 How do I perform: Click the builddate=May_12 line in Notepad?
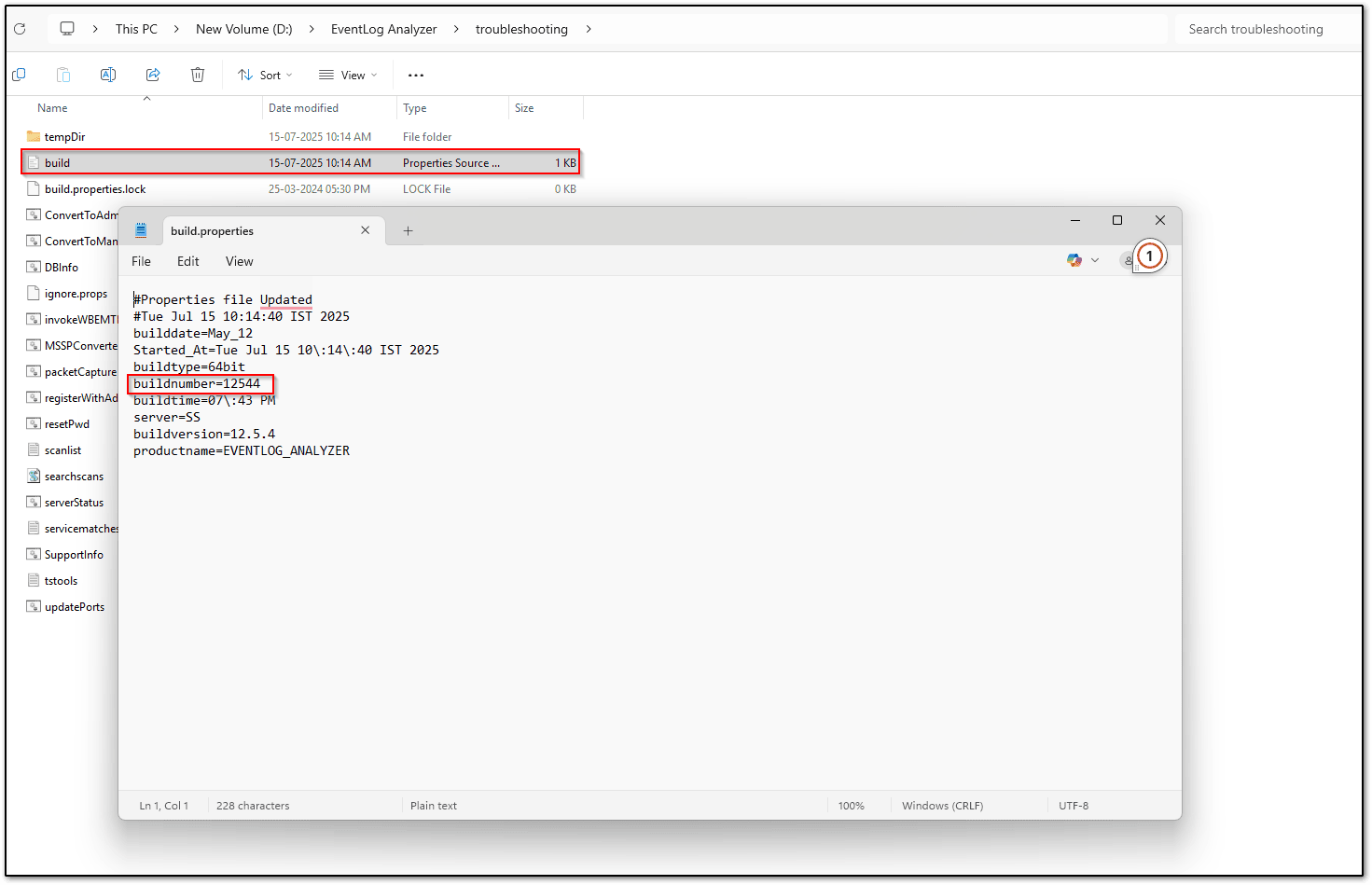[x=193, y=333]
